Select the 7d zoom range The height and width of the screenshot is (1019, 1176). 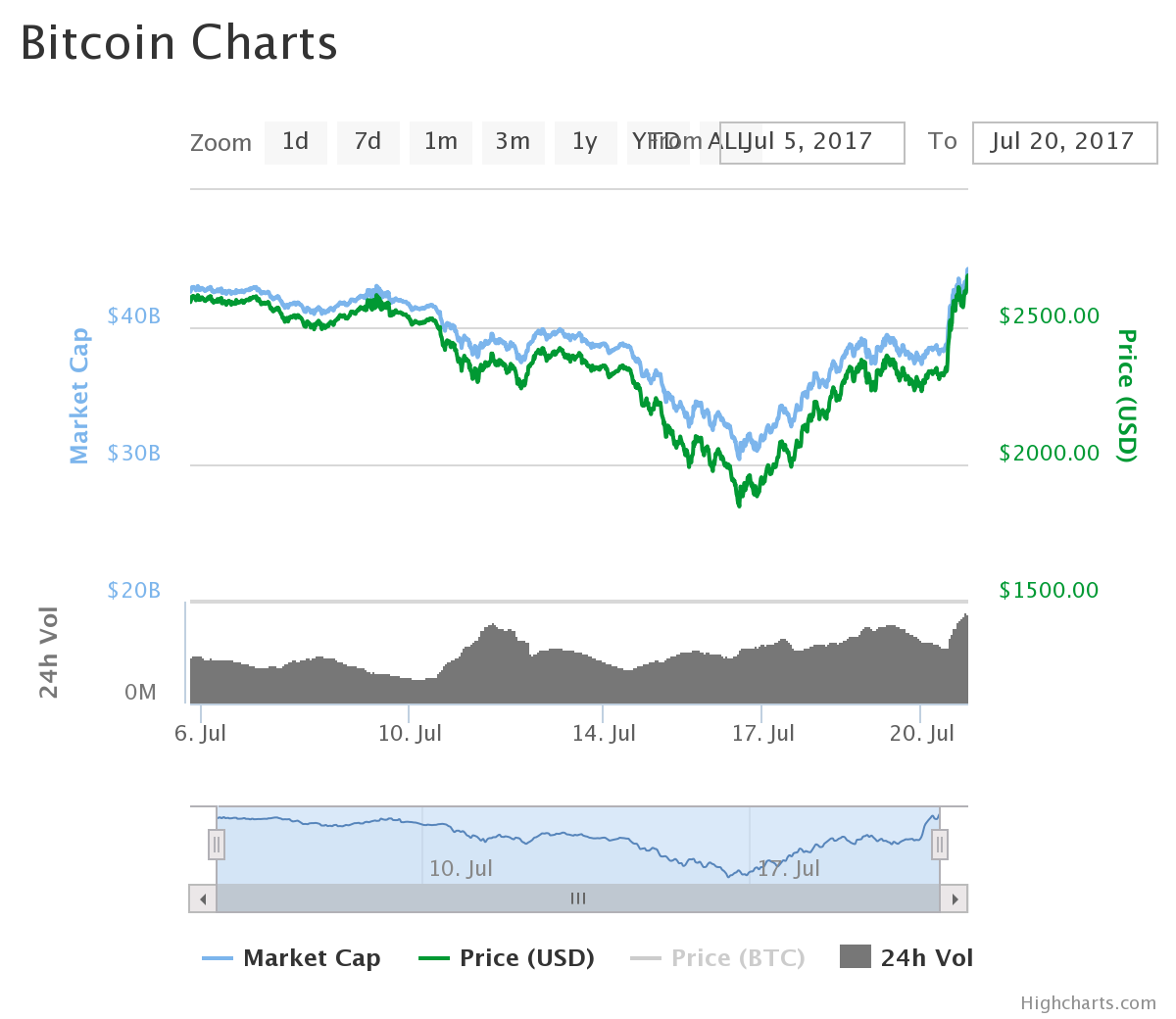[x=367, y=142]
